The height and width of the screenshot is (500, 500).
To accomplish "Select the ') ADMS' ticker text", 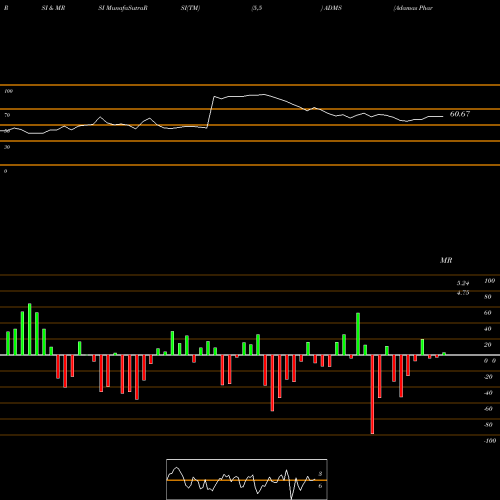I will point(331,8).
